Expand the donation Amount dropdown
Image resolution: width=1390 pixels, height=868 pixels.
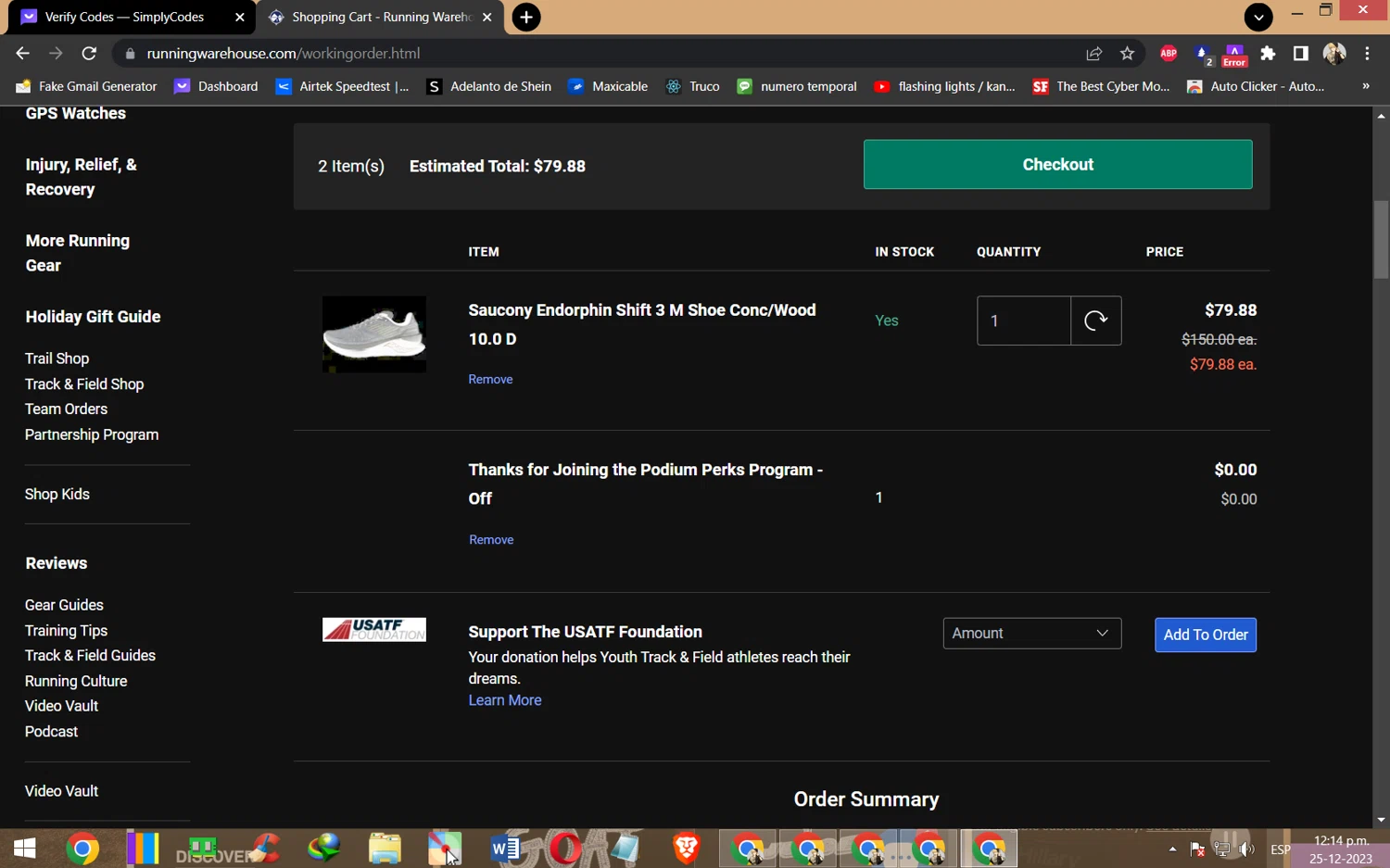(1031, 634)
